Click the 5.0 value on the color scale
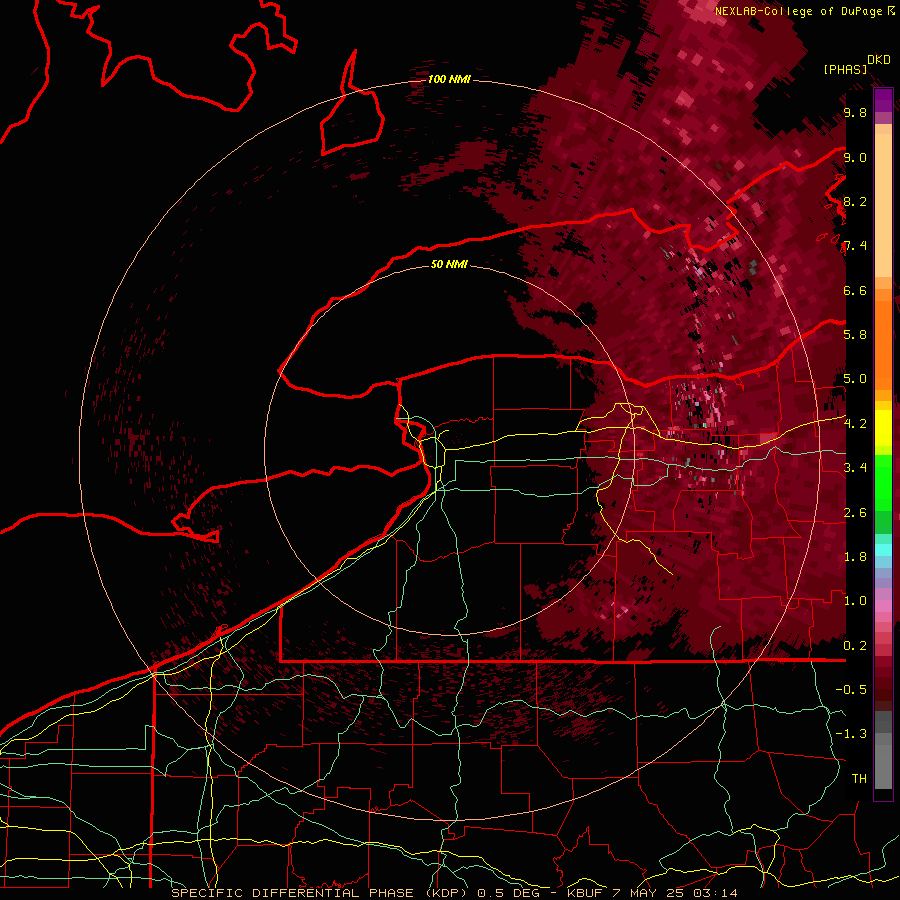Viewport: 900px width, 900px height. [x=855, y=379]
